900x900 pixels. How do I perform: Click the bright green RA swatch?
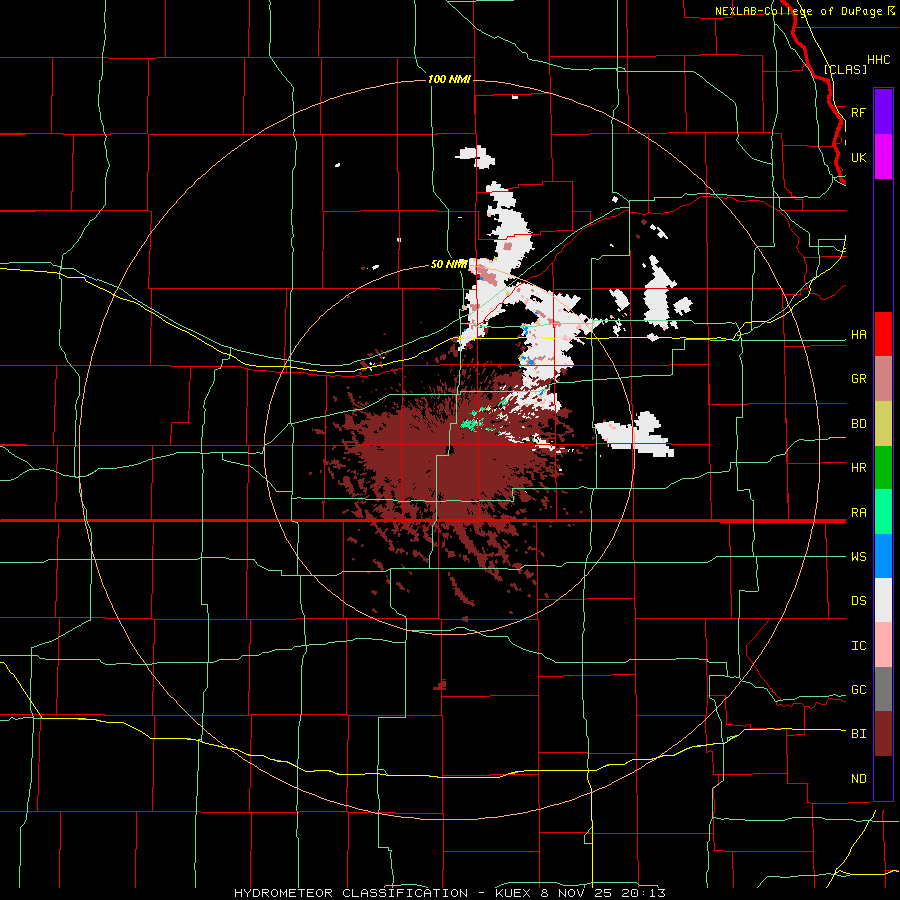tap(883, 512)
